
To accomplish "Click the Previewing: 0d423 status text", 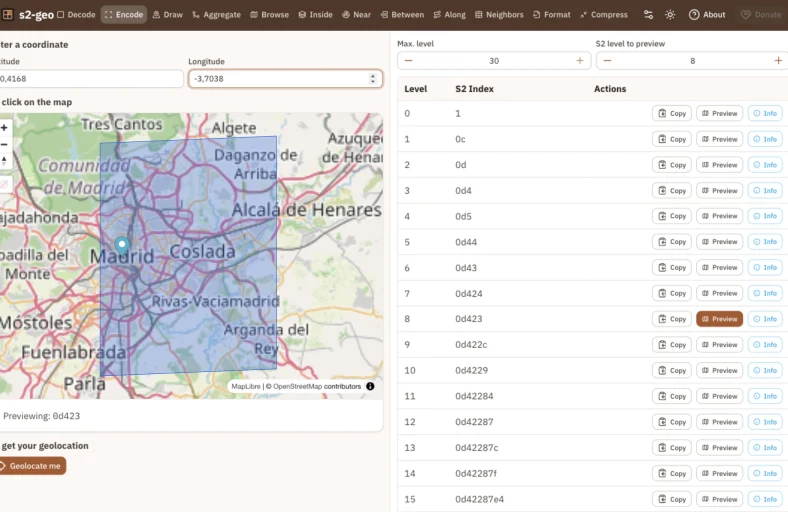I will point(42,416).
